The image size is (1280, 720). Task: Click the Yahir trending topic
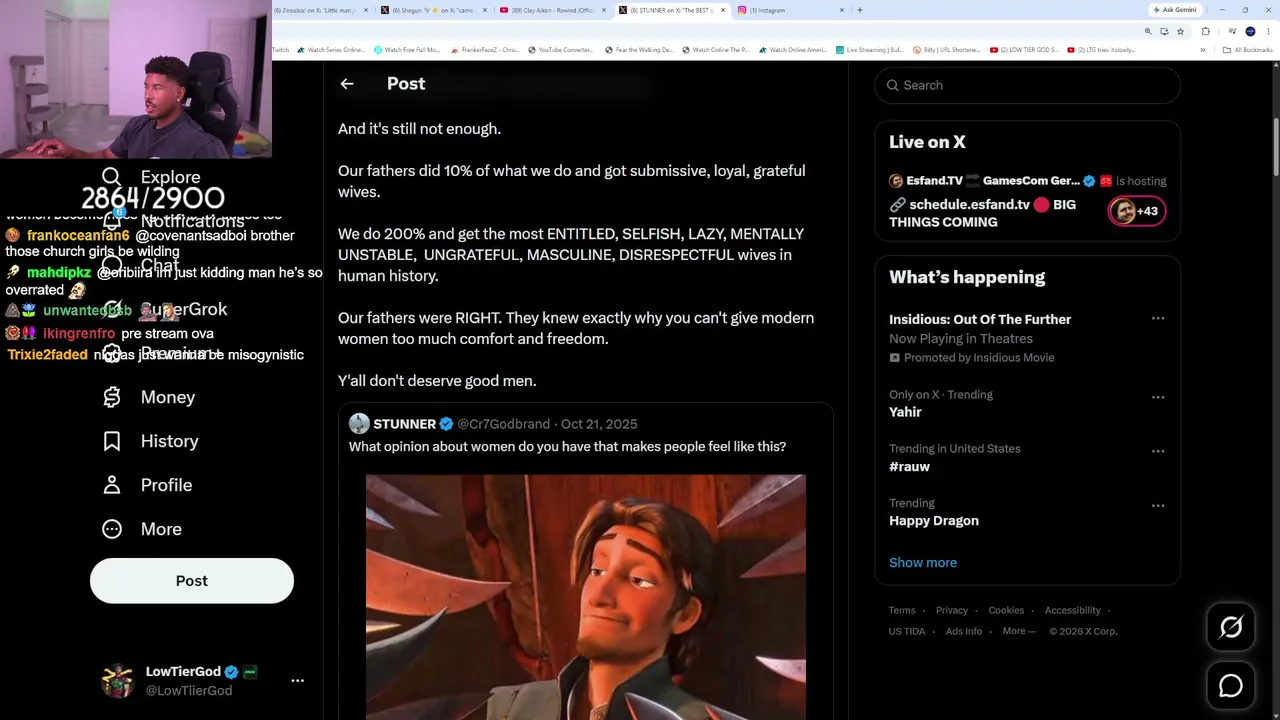[x=905, y=412]
